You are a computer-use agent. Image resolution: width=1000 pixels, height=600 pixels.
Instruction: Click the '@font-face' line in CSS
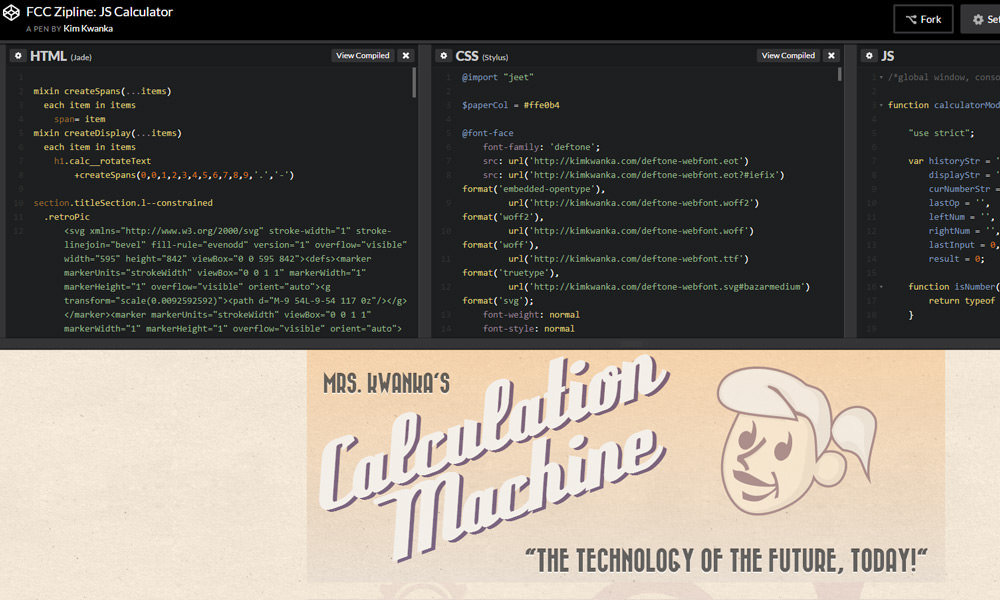(x=487, y=133)
